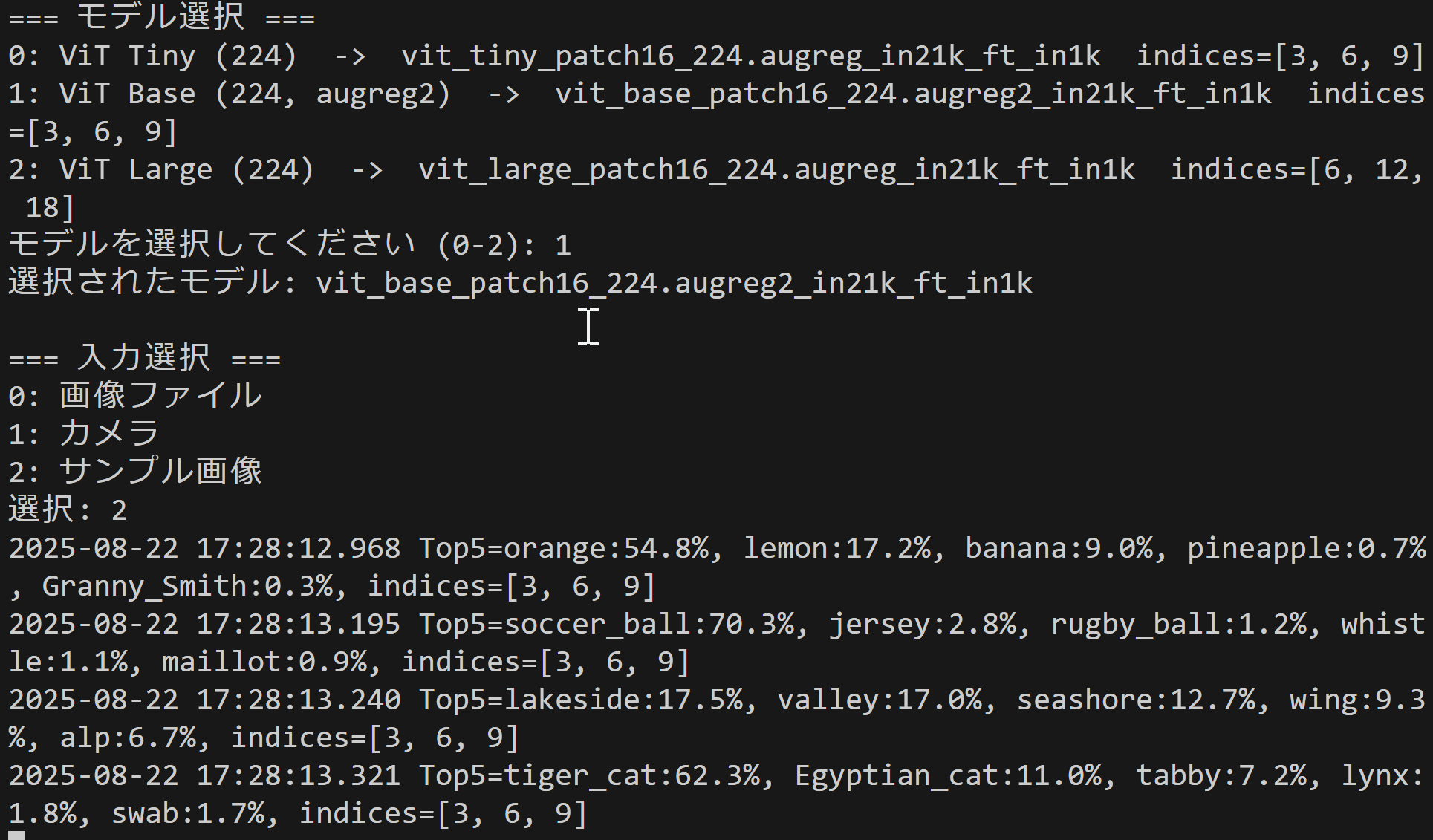Click the '選択されたモデル' result line
Screen dimensions: 1433x840
coord(521,283)
